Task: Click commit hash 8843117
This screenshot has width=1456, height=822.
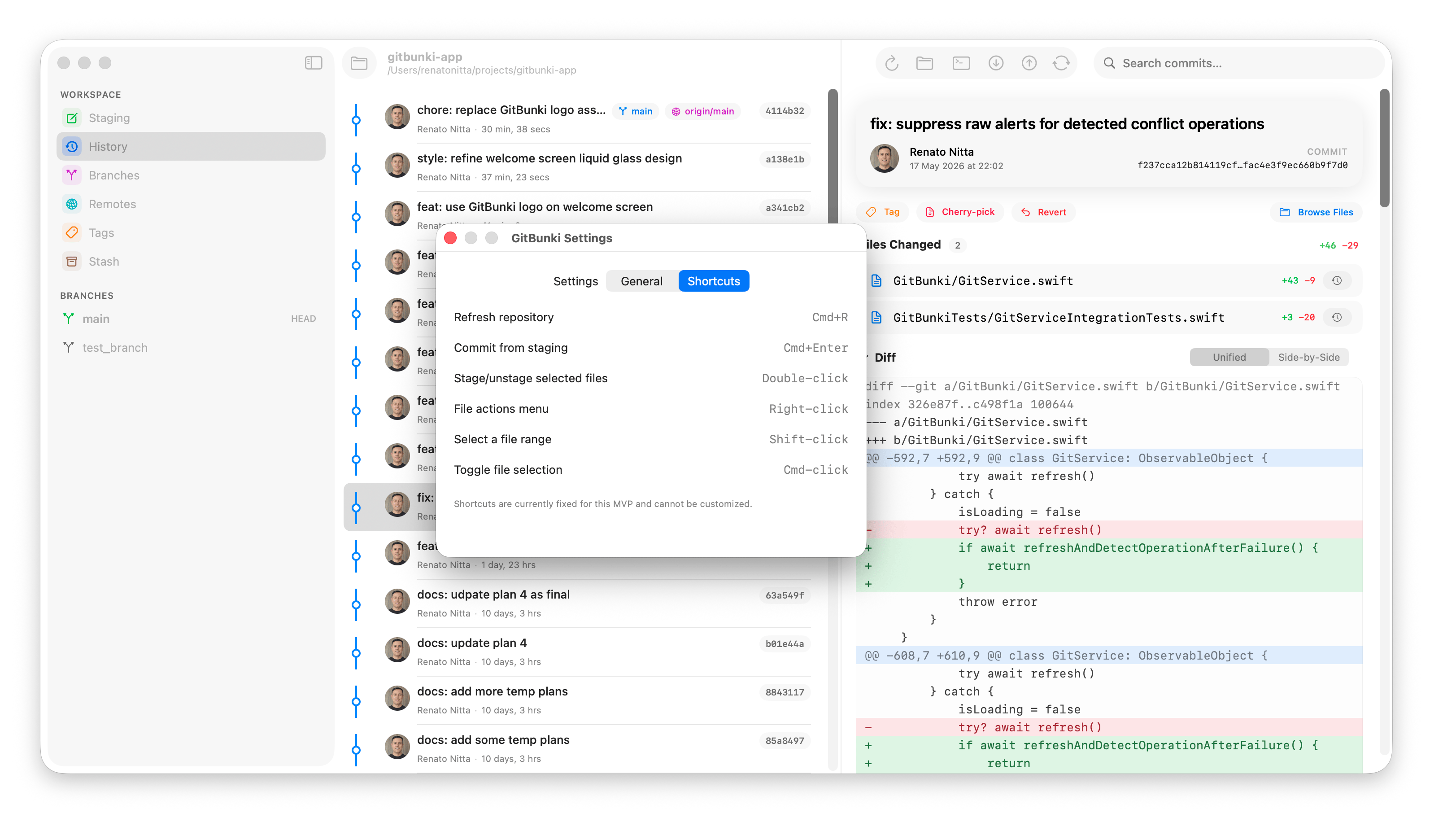Action: click(x=785, y=692)
